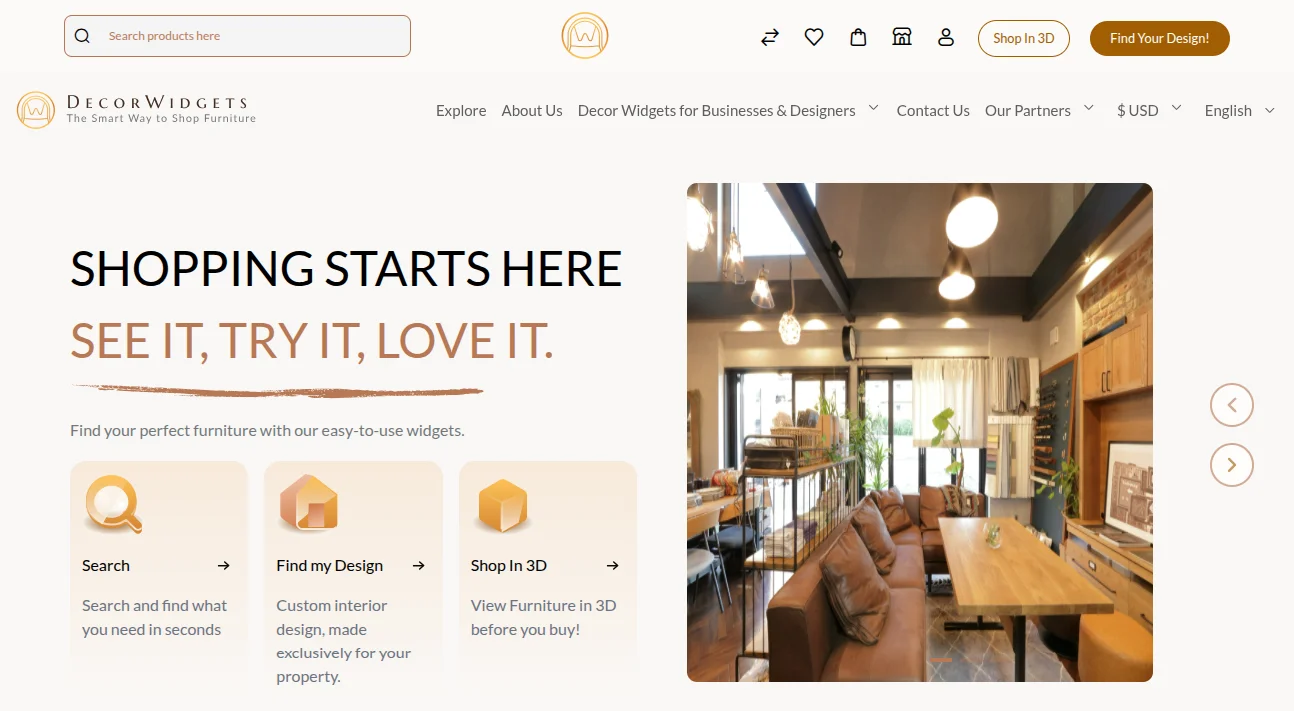Click the search products input field
This screenshot has height=711, width=1294.
pyautogui.click(x=237, y=36)
